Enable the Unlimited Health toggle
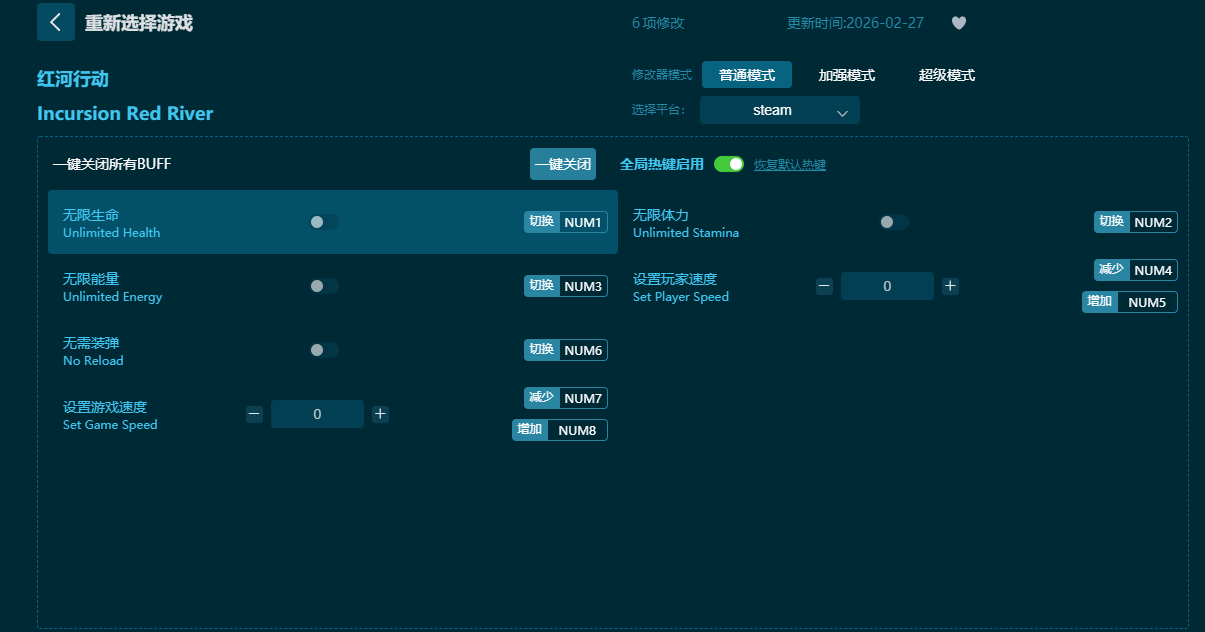Screen dimensions: 1205x632 click(323, 222)
